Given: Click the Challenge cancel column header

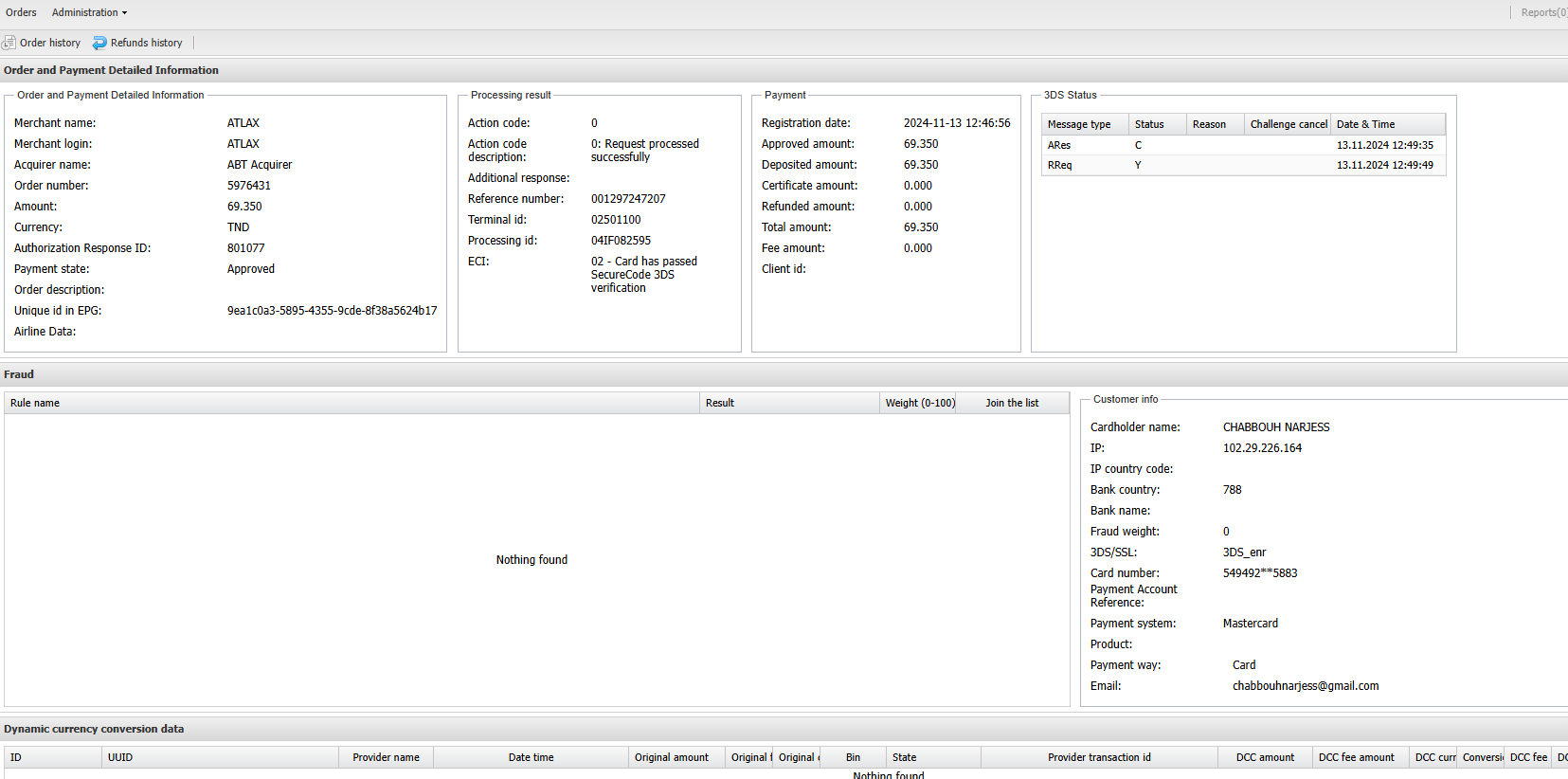Looking at the screenshot, I should click(1288, 124).
